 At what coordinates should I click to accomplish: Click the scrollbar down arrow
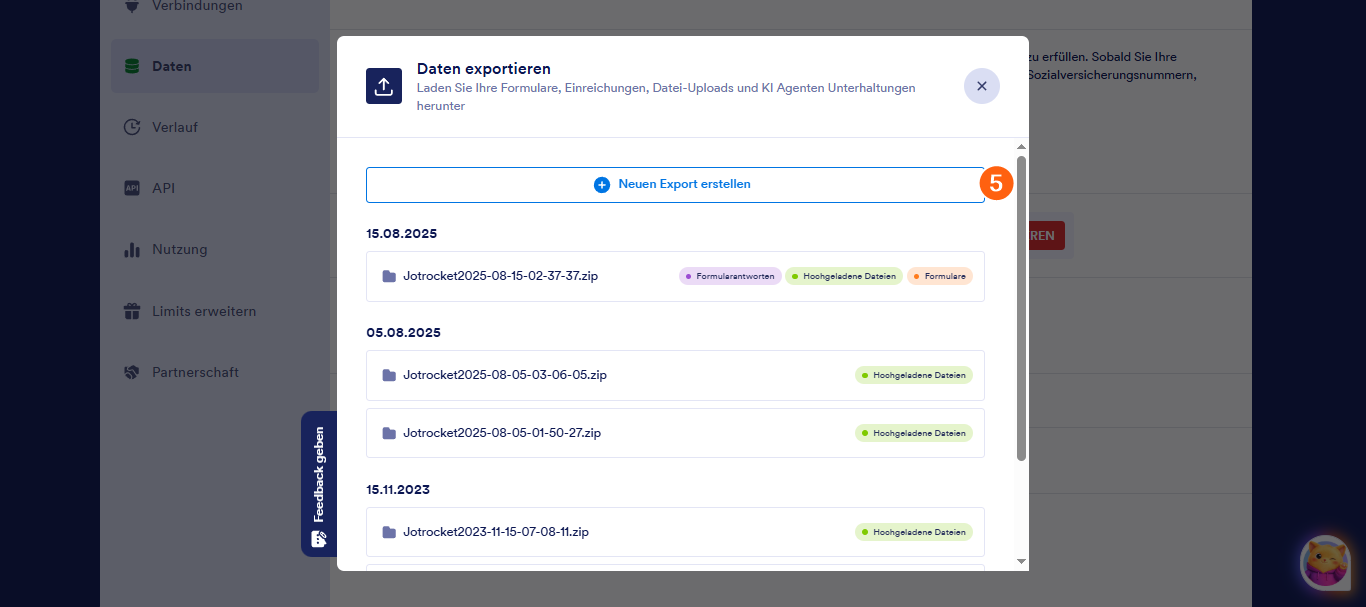(x=1021, y=562)
